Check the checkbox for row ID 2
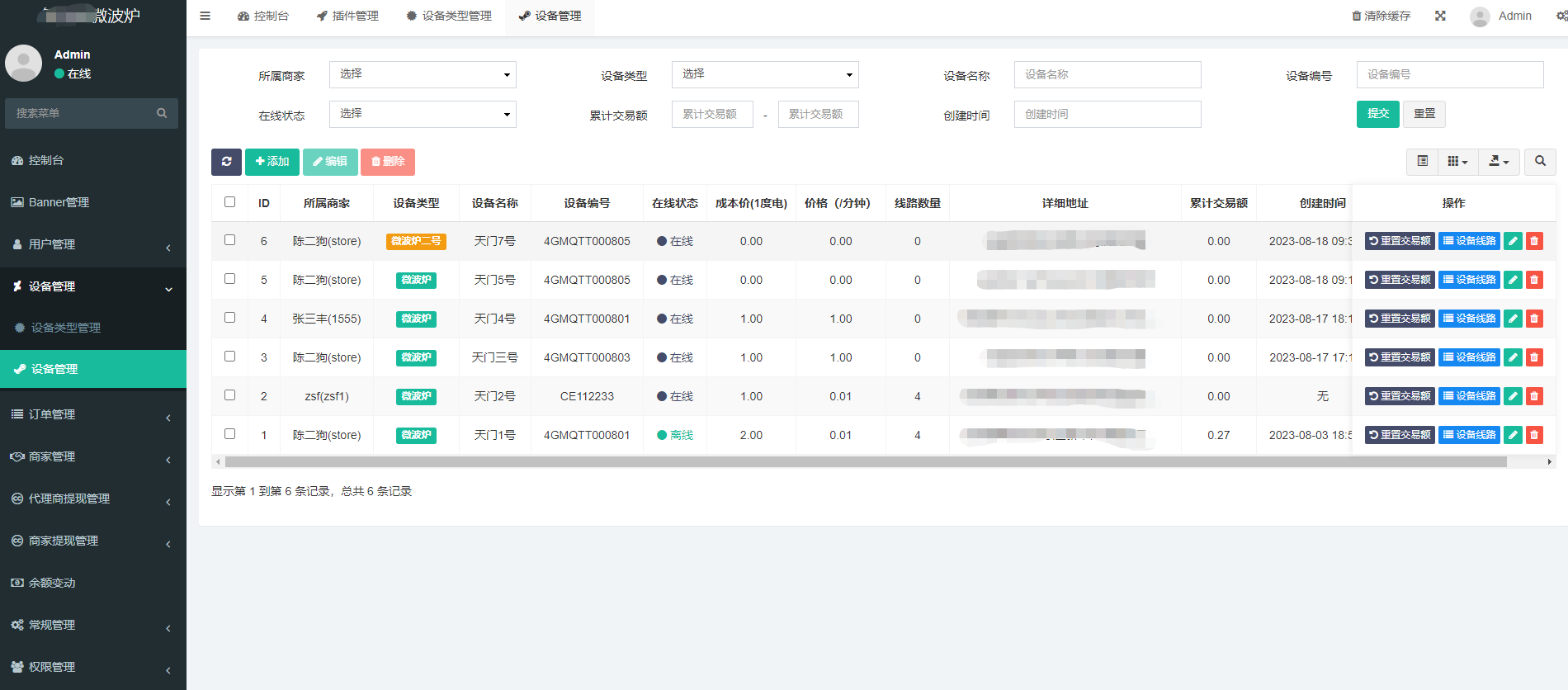The width and height of the screenshot is (1568, 690). pos(229,395)
